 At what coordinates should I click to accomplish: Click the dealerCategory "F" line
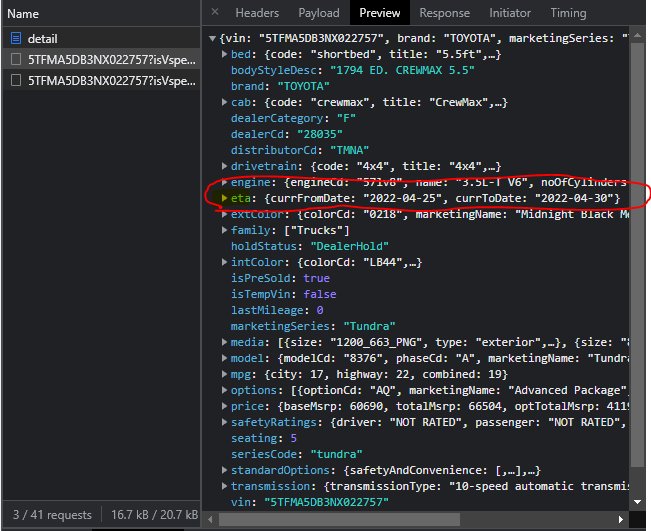click(293, 118)
